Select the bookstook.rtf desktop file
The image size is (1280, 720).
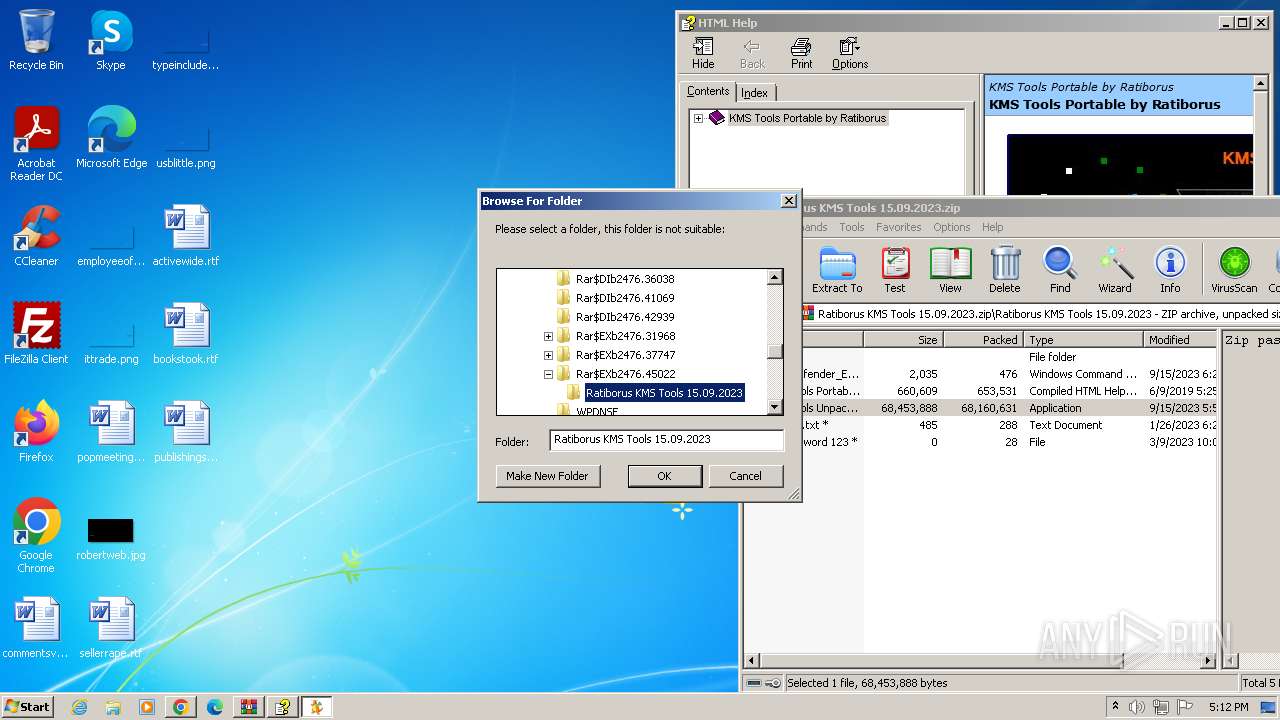click(186, 334)
